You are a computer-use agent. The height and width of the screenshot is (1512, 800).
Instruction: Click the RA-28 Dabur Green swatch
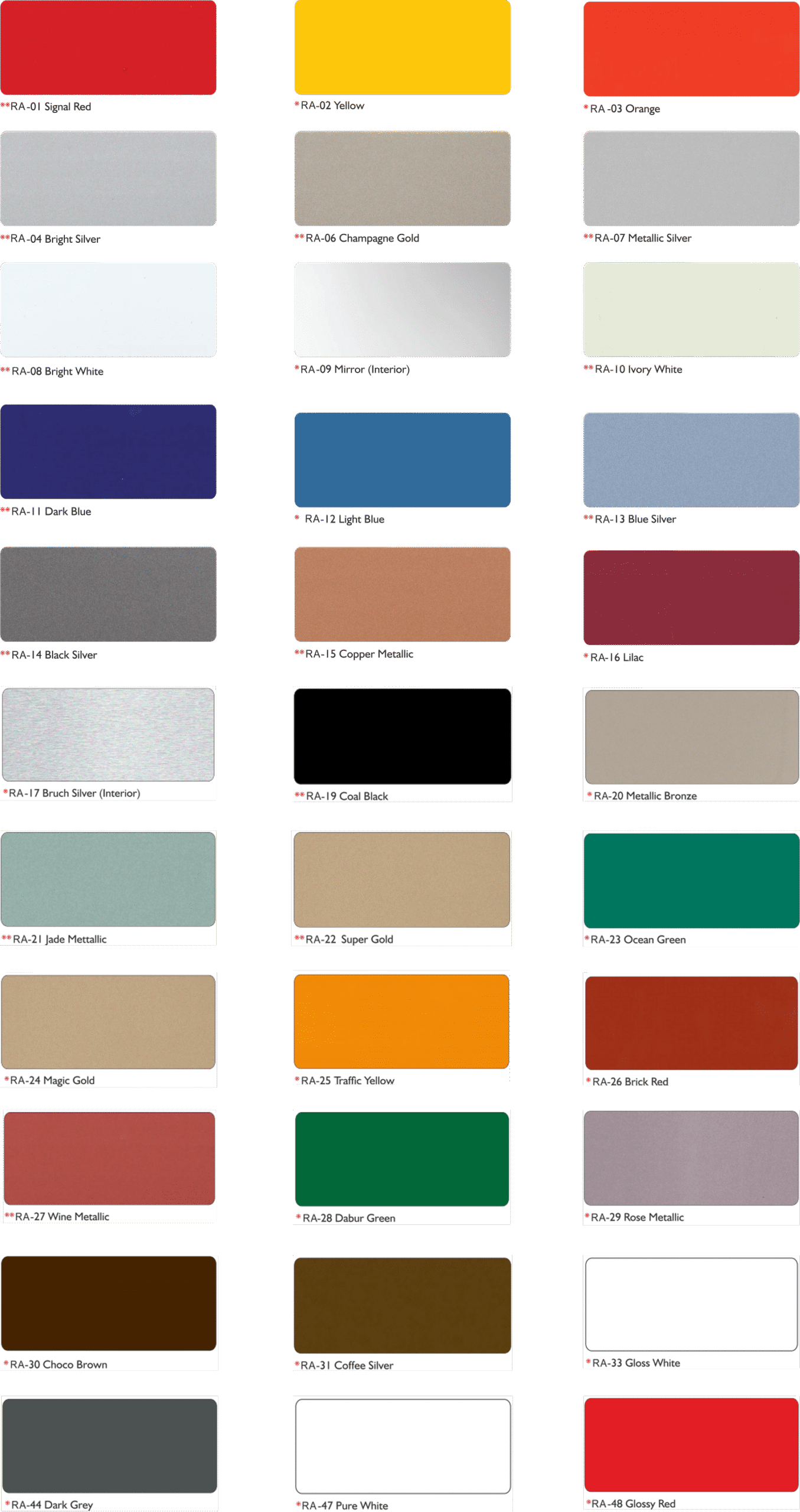tap(401, 1159)
